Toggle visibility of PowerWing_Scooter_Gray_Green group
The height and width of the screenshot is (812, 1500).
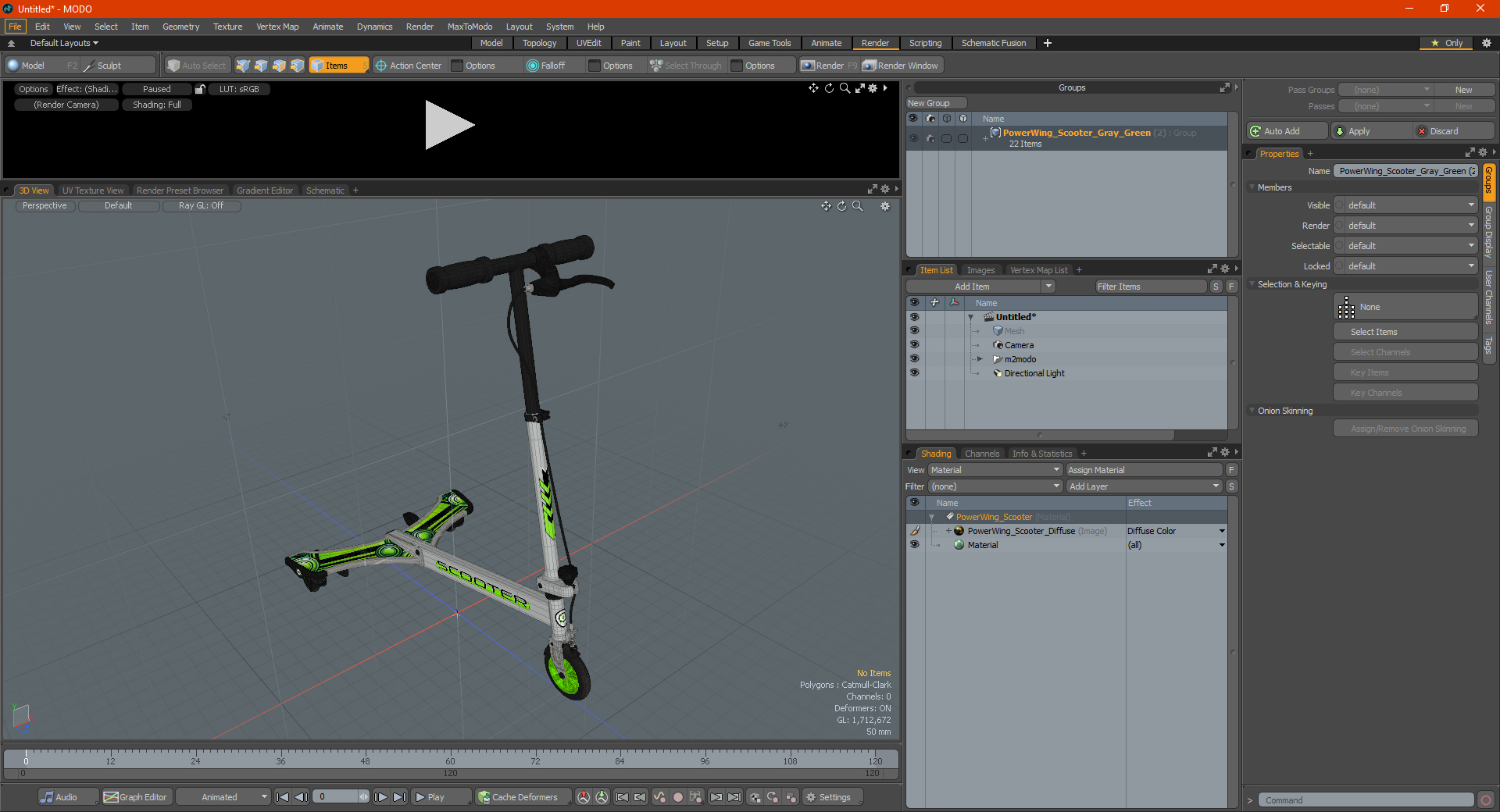click(x=913, y=138)
